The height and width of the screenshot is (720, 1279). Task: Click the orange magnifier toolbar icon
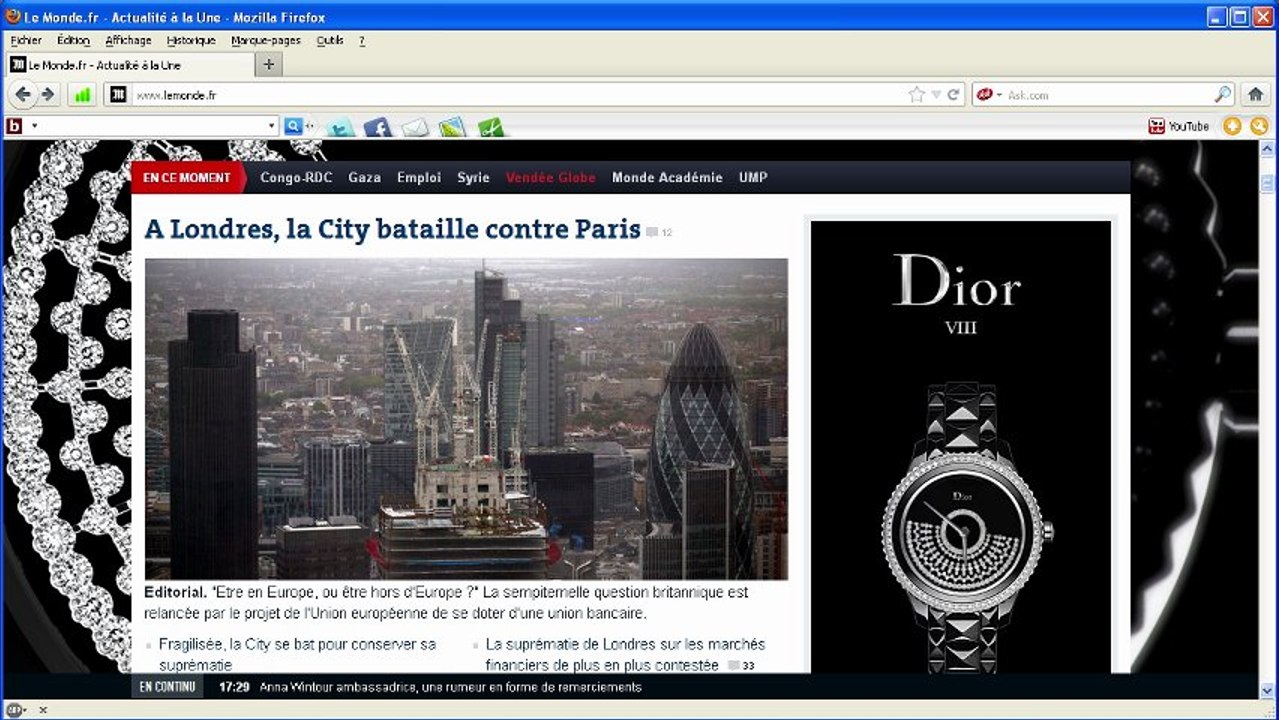[1259, 126]
